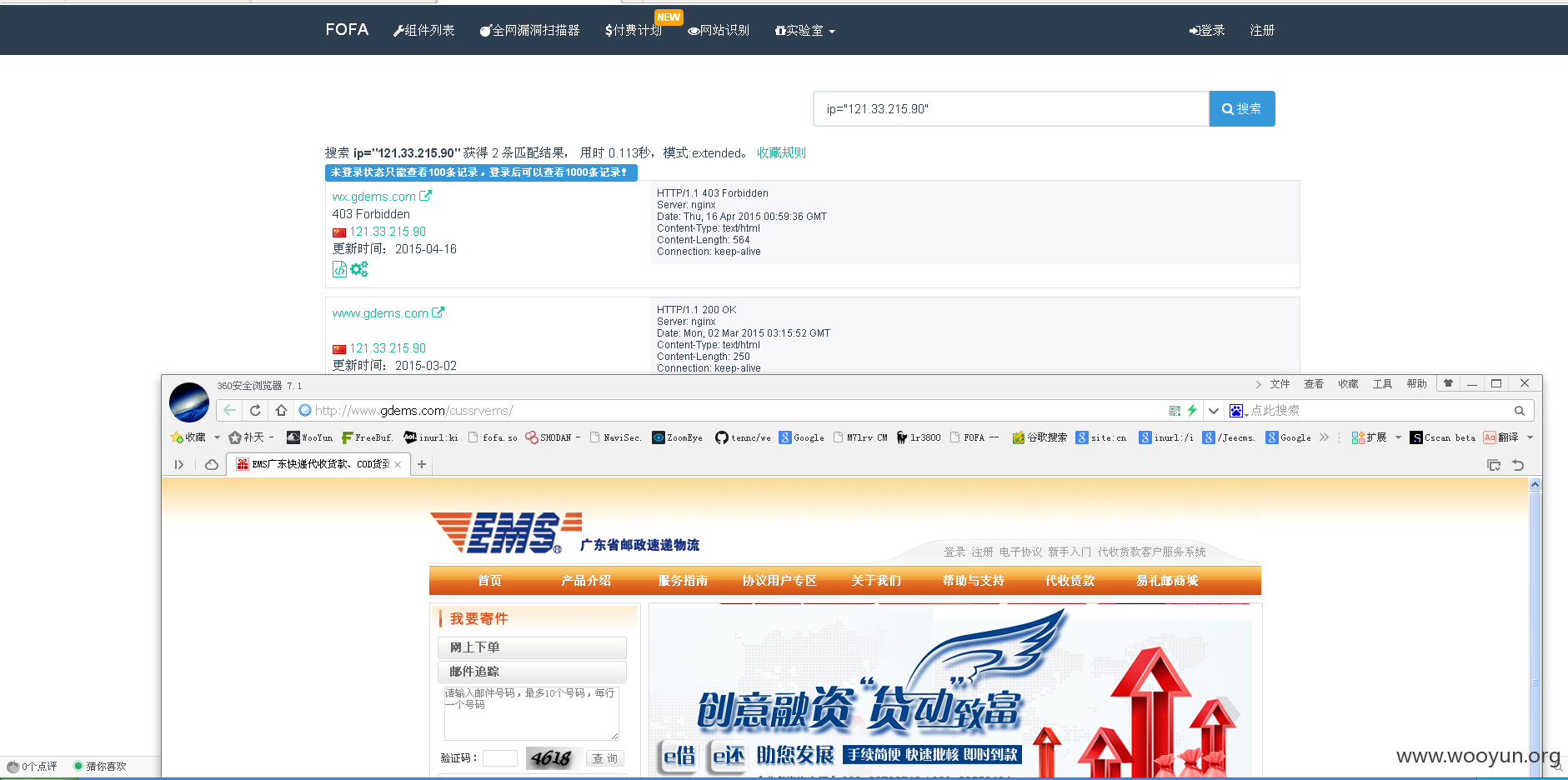
Task: Click 查询 button in EMS tracking form
Action: click(605, 758)
